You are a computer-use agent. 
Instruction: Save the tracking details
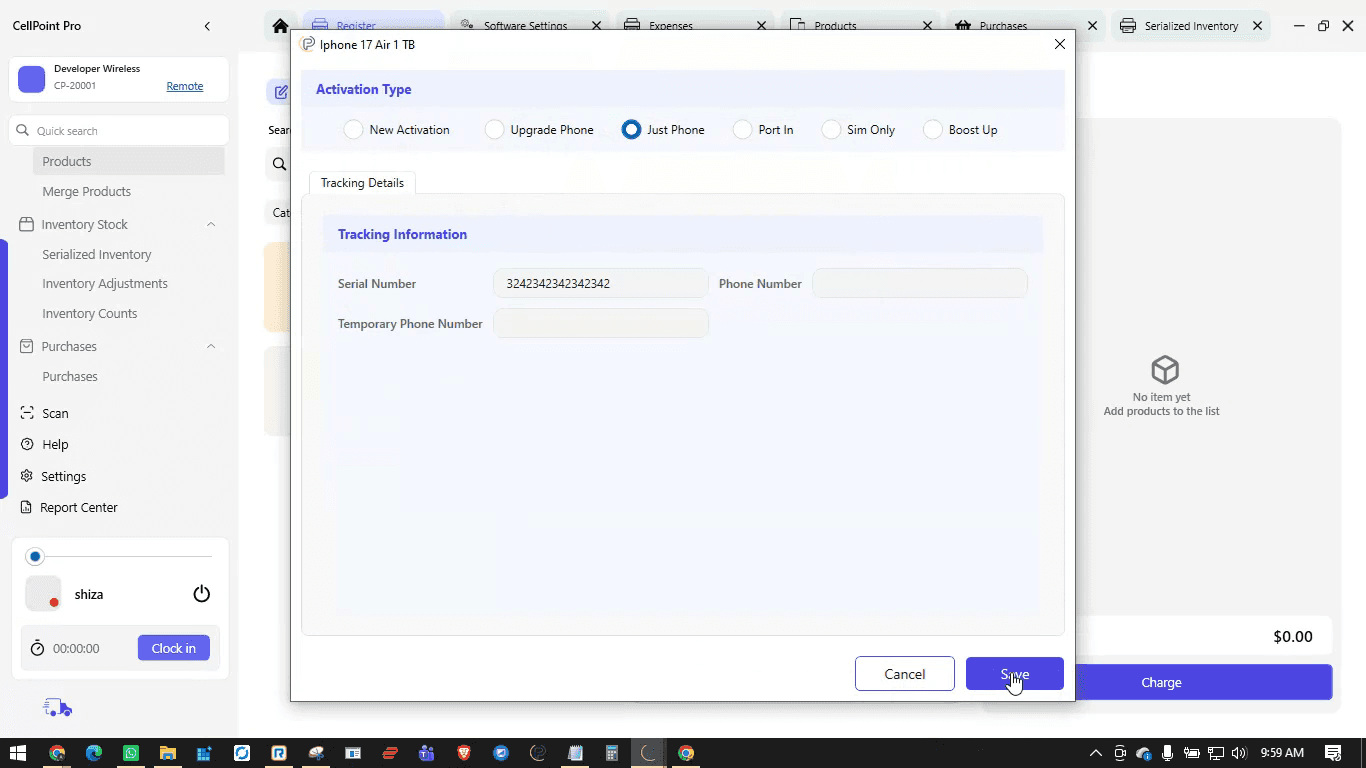tap(1015, 674)
